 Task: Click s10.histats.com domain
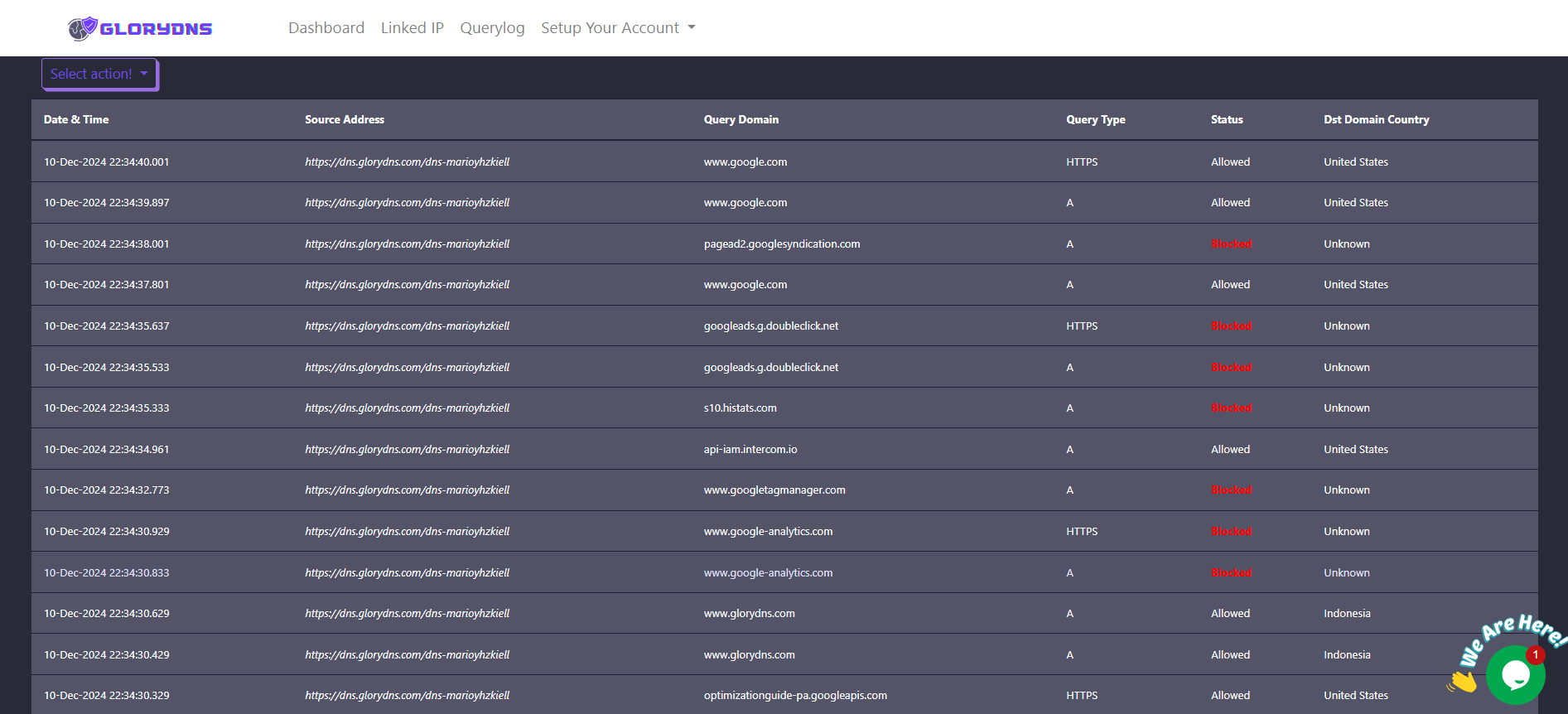coord(741,408)
